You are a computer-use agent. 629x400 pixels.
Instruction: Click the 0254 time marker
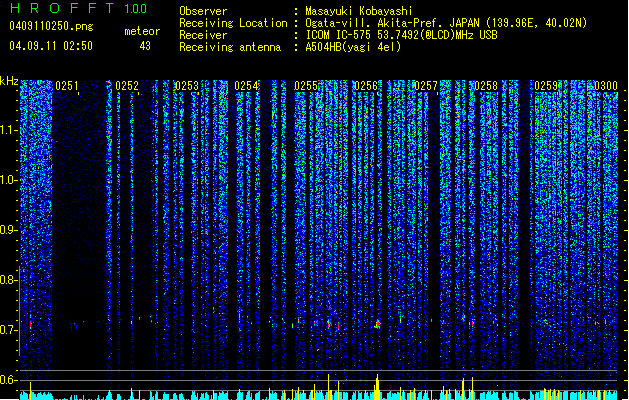coord(246,86)
